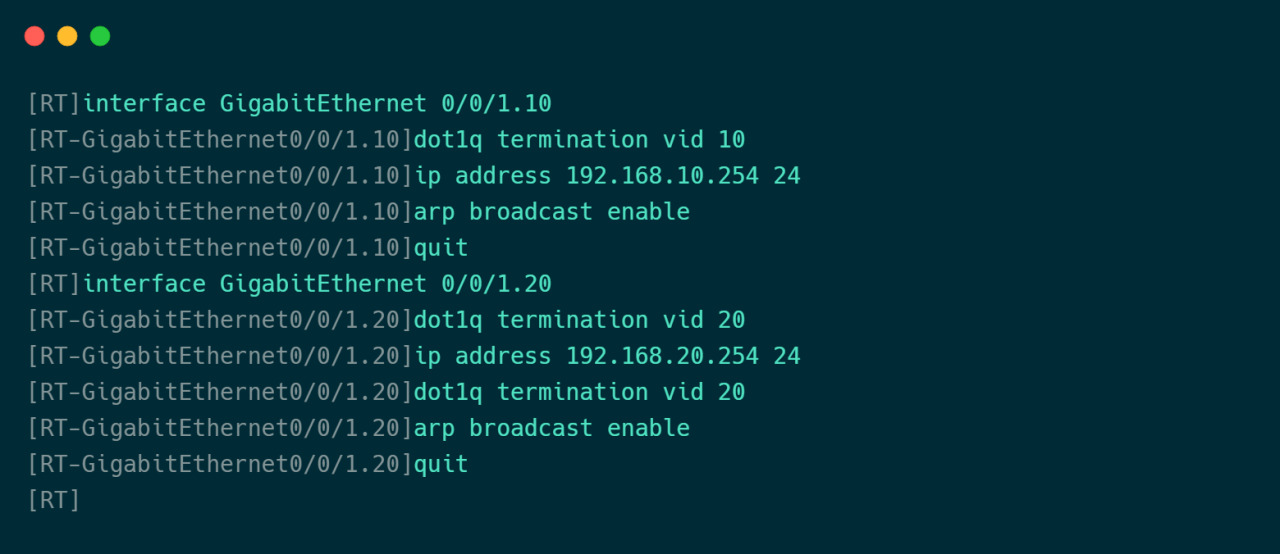Click the red close window dot

pyautogui.click(x=35, y=36)
